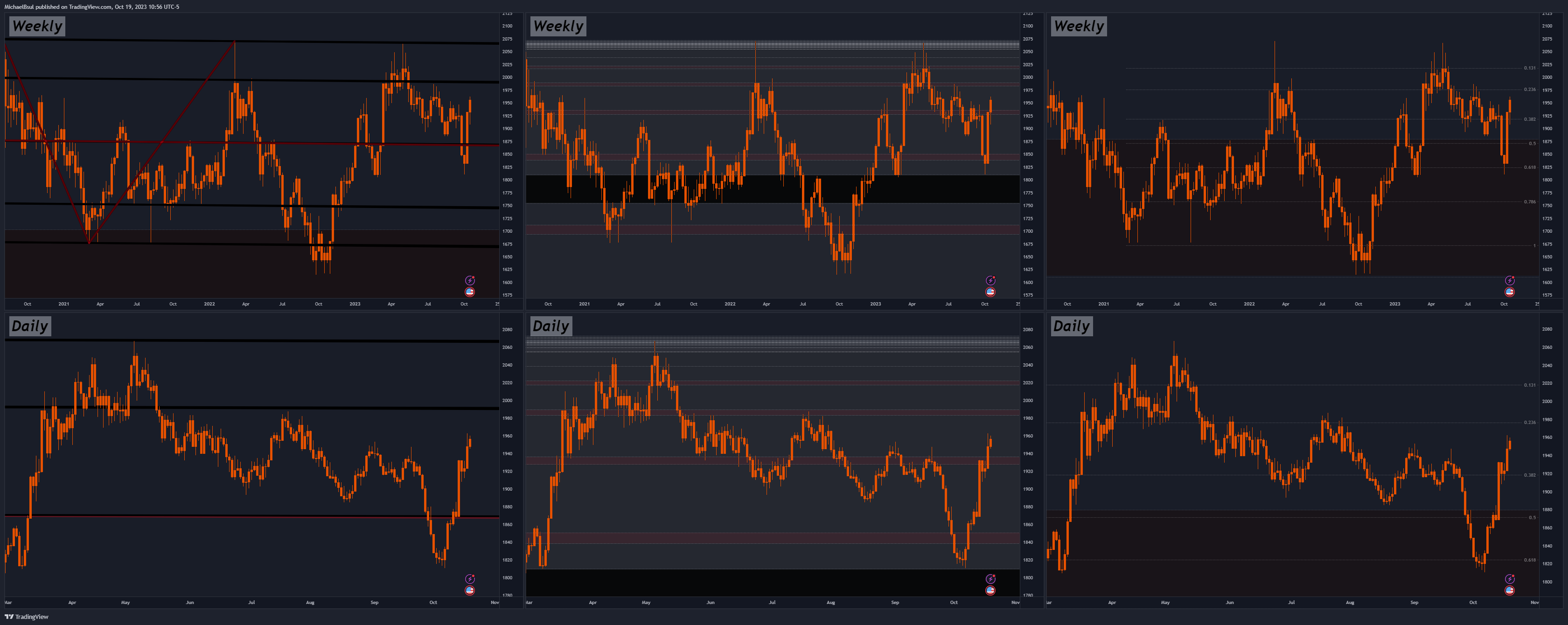Click the lightning event icon in the Fibonacci Weekly chart
Screen dimensions: 1568x625
(x=1510, y=280)
